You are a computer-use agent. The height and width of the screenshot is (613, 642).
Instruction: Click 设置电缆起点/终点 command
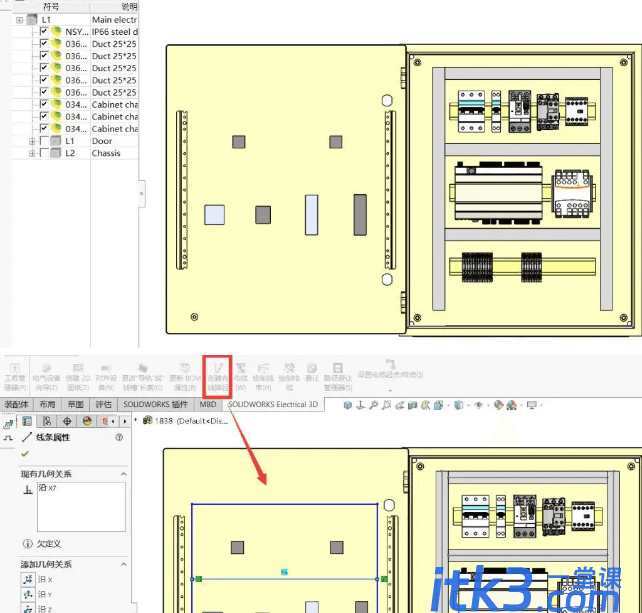pos(390,370)
